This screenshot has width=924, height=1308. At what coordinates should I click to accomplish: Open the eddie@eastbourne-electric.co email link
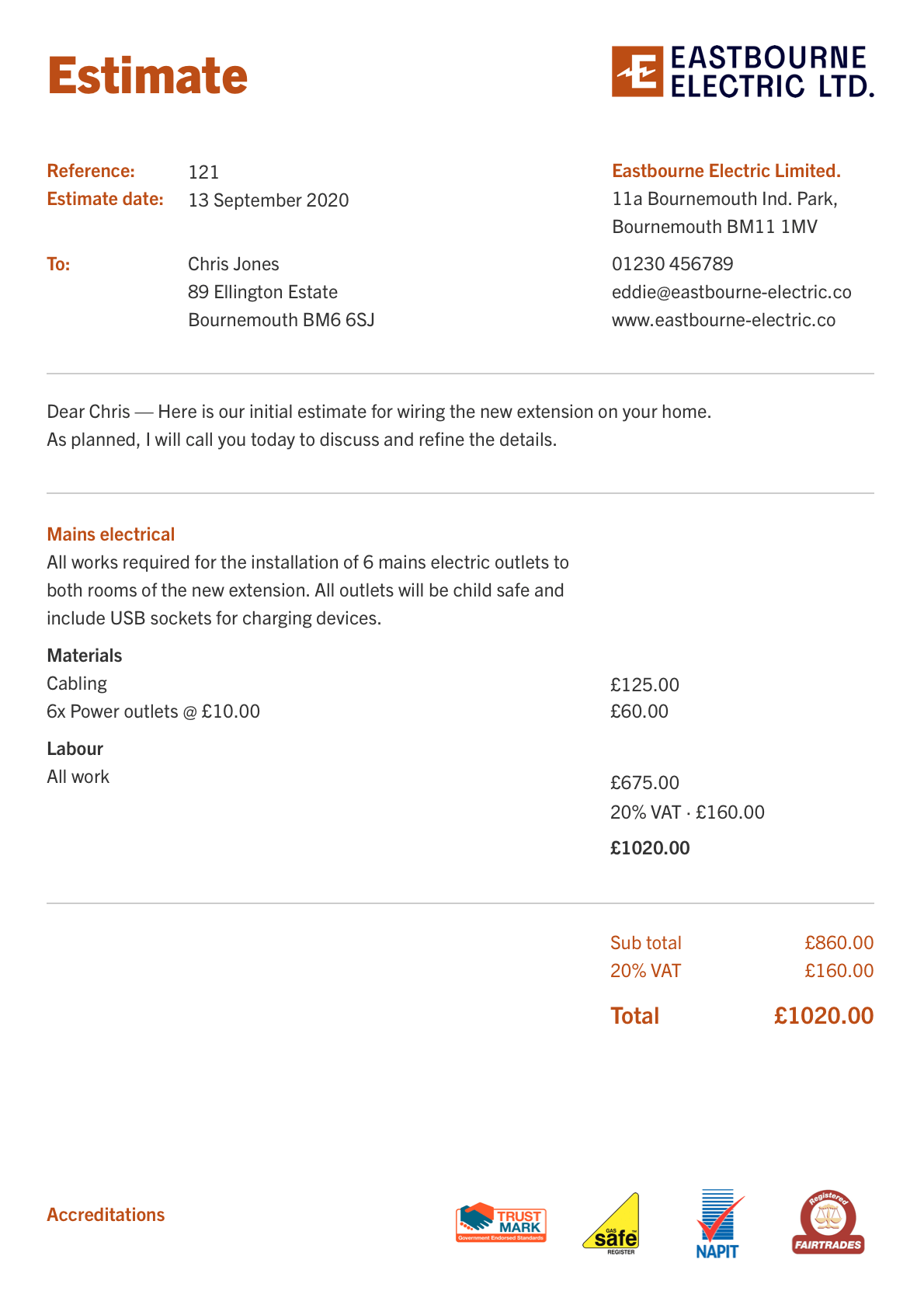coord(731,293)
